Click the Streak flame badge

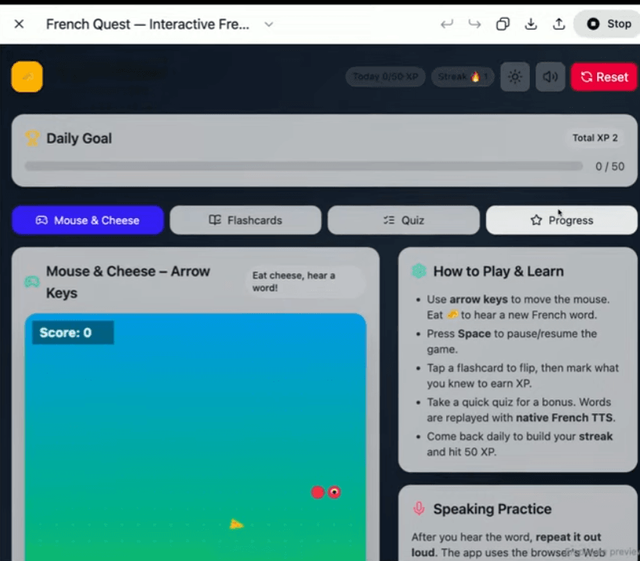(463, 77)
